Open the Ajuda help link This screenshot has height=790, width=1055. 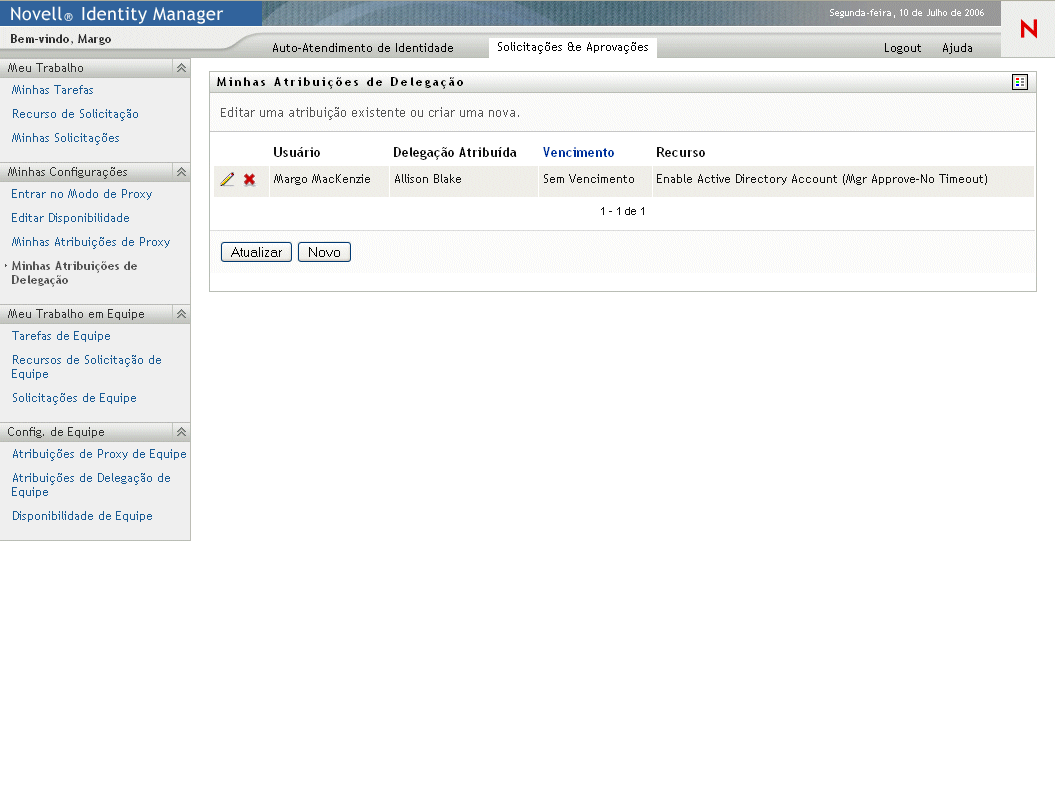click(957, 48)
